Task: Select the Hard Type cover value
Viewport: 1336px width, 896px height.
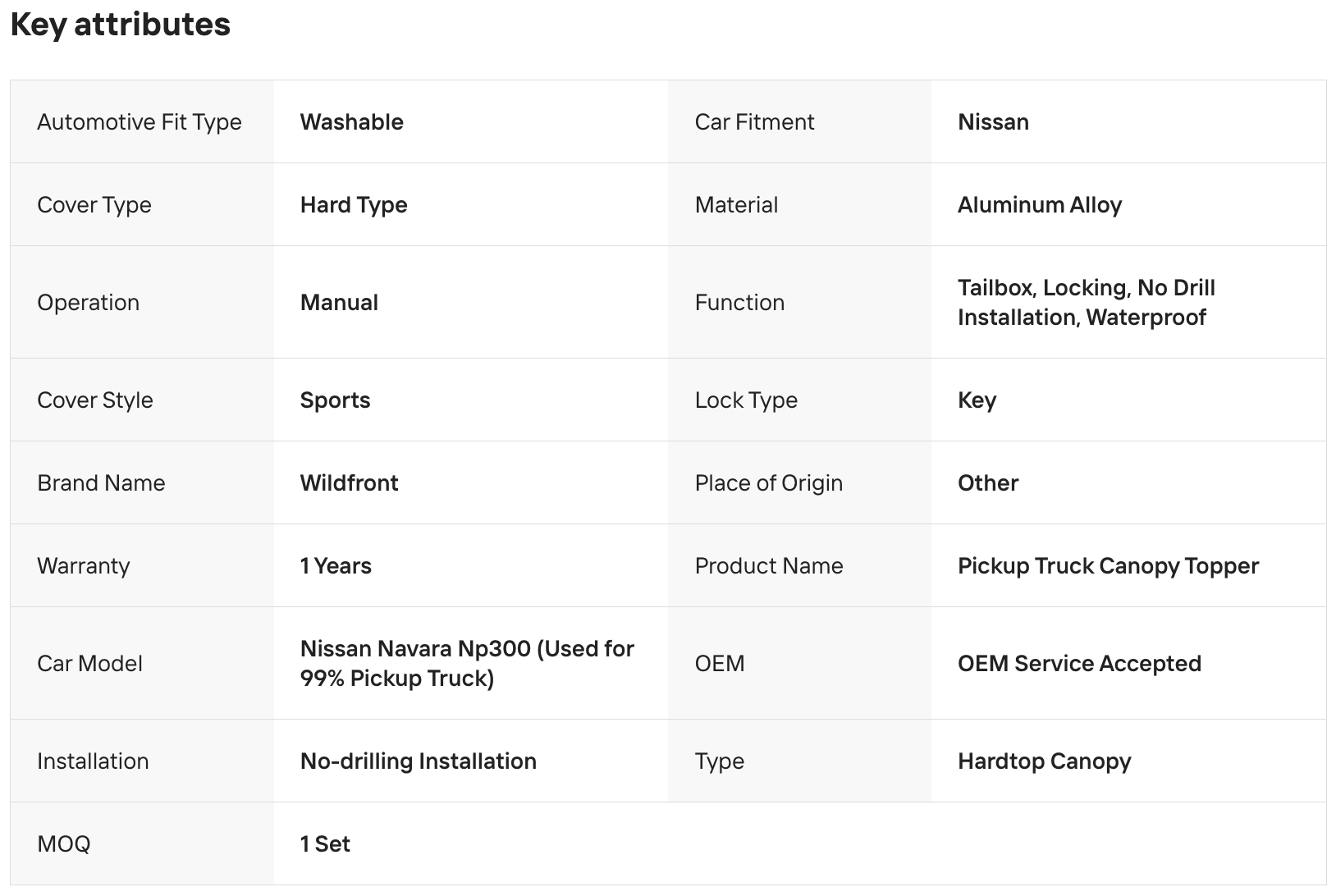Action: tap(354, 205)
